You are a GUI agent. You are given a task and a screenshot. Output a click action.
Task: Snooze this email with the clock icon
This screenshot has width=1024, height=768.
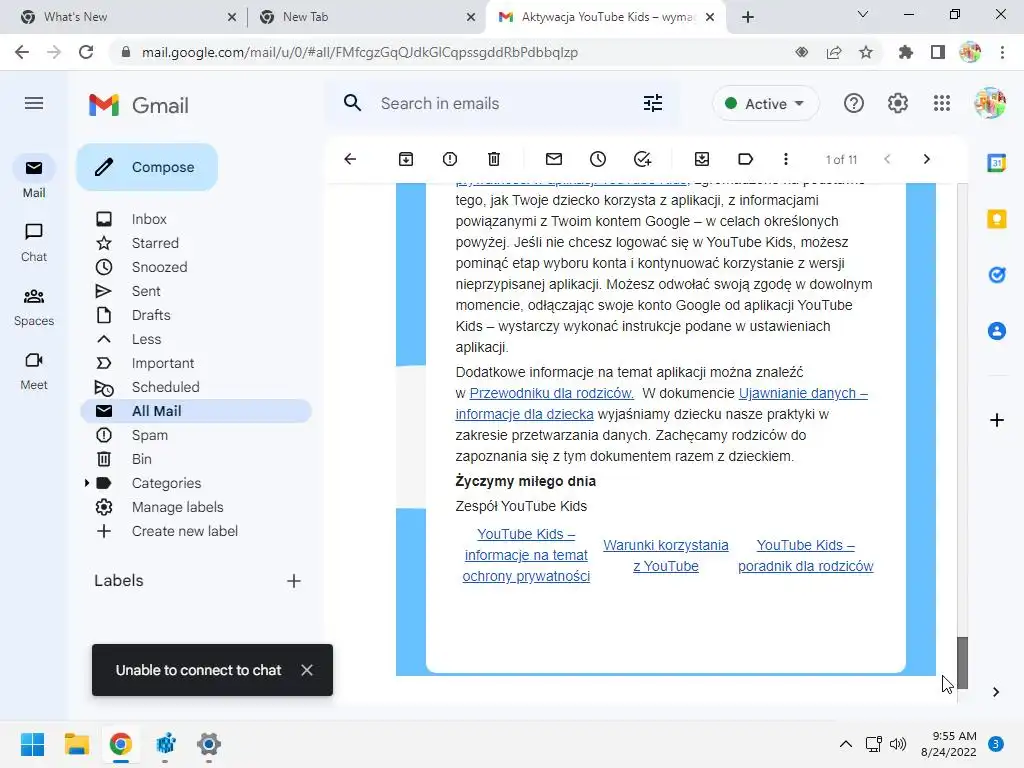[x=598, y=159]
